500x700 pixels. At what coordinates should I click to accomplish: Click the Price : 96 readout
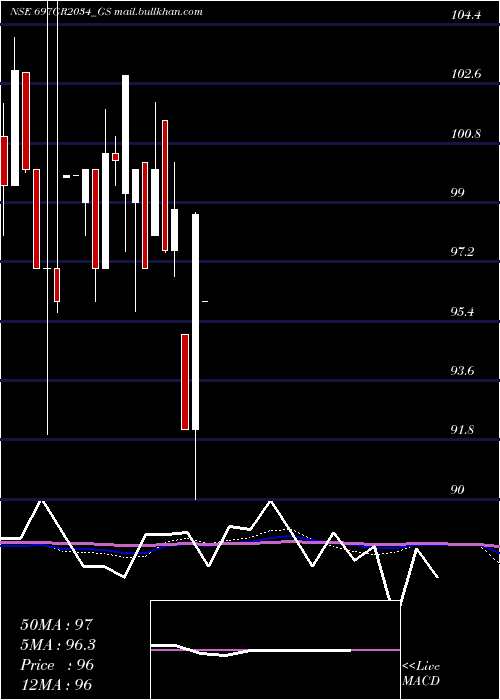click(57, 665)
